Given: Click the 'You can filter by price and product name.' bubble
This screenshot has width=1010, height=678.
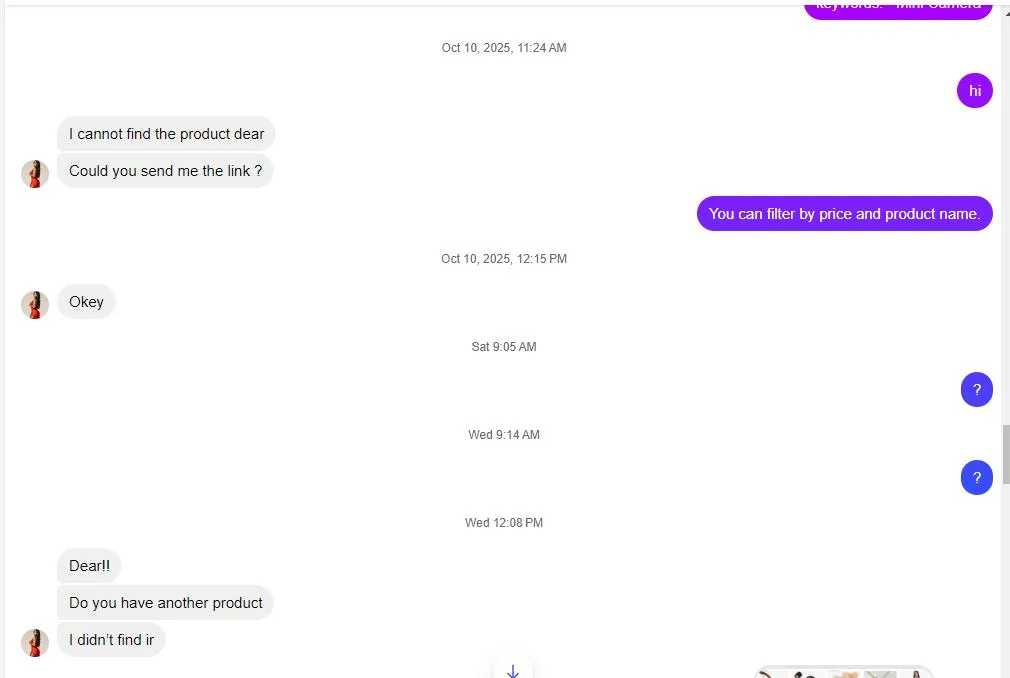Looking at the screenshot, I should pyautogui.click(x=844, y=213).
